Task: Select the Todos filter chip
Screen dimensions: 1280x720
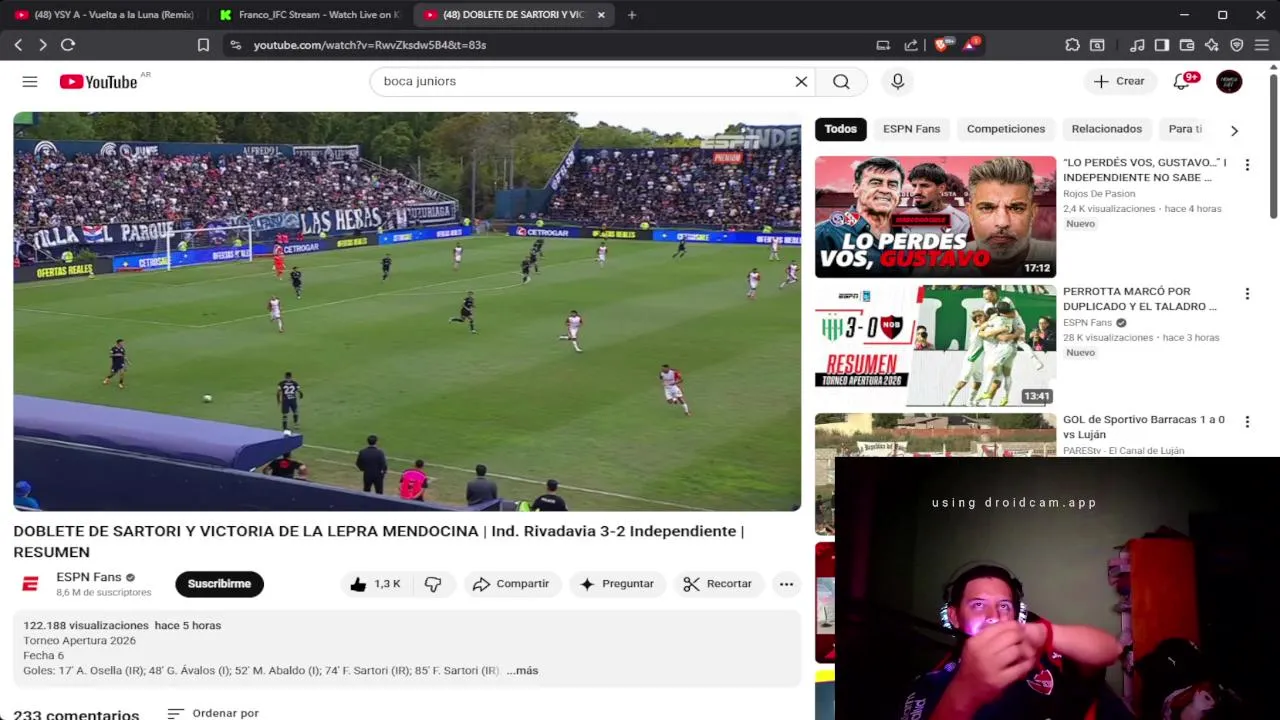Action: 840,129
